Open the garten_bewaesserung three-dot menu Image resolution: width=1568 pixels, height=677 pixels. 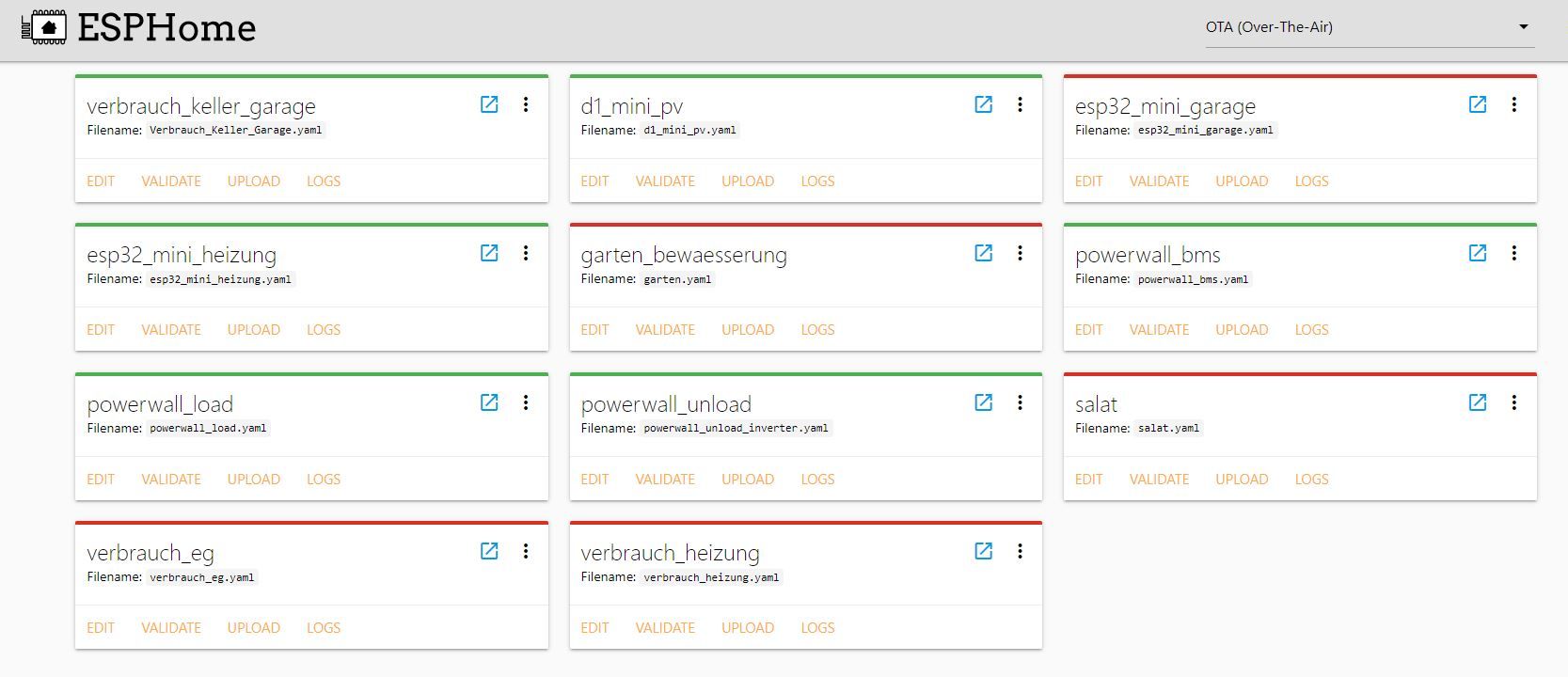(1020, 253)
